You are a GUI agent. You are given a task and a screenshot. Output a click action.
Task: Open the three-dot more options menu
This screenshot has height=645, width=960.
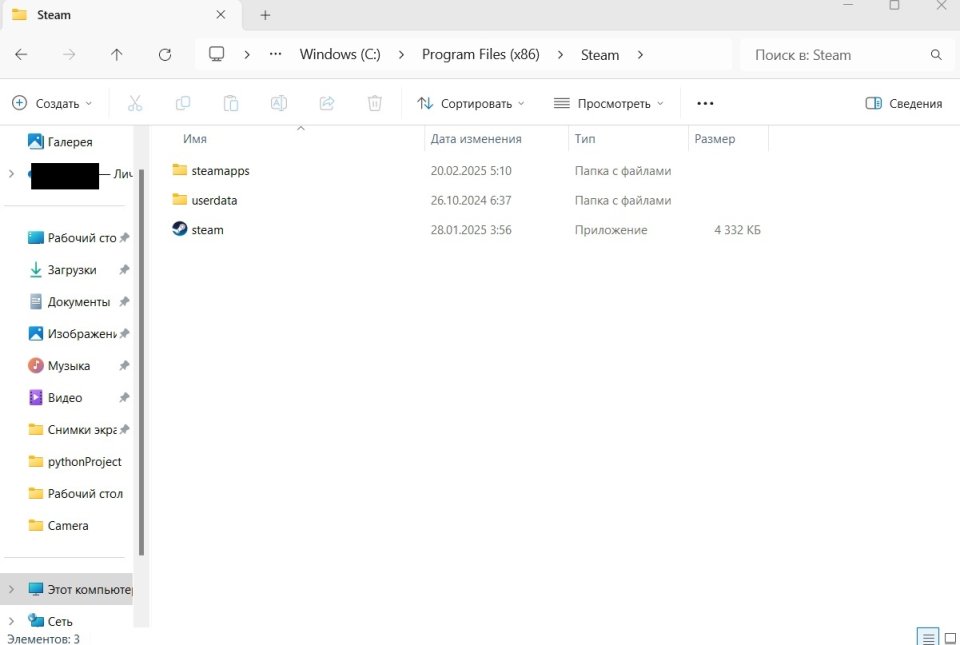705,103
